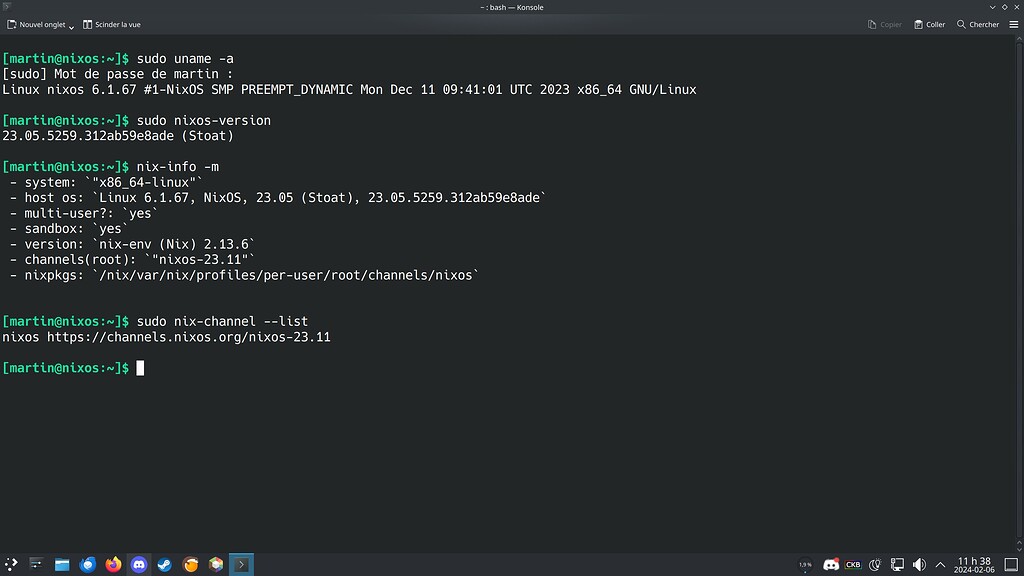Open the volume control in the system tray
Viewport: 1024px width, 576px height.
(917, 564)
